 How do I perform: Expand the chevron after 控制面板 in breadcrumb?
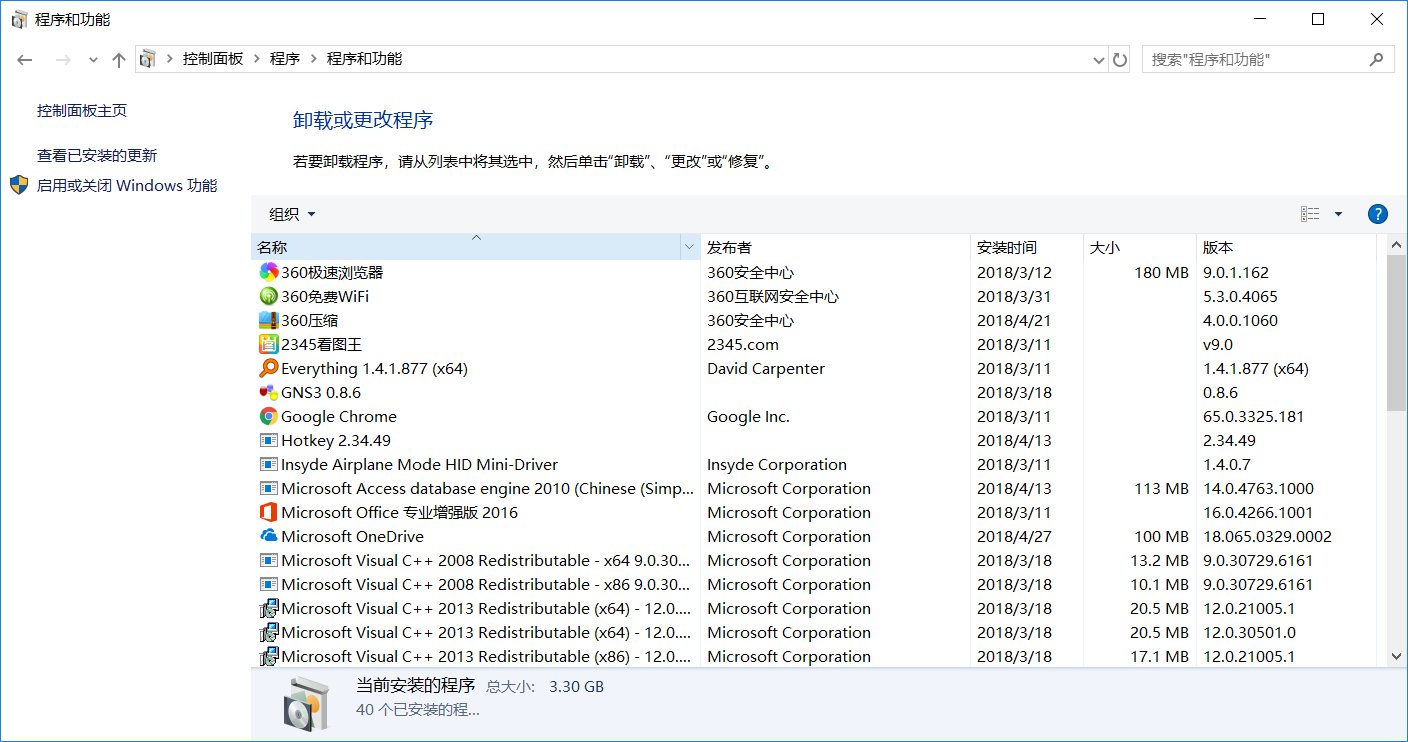click(257, 59)
